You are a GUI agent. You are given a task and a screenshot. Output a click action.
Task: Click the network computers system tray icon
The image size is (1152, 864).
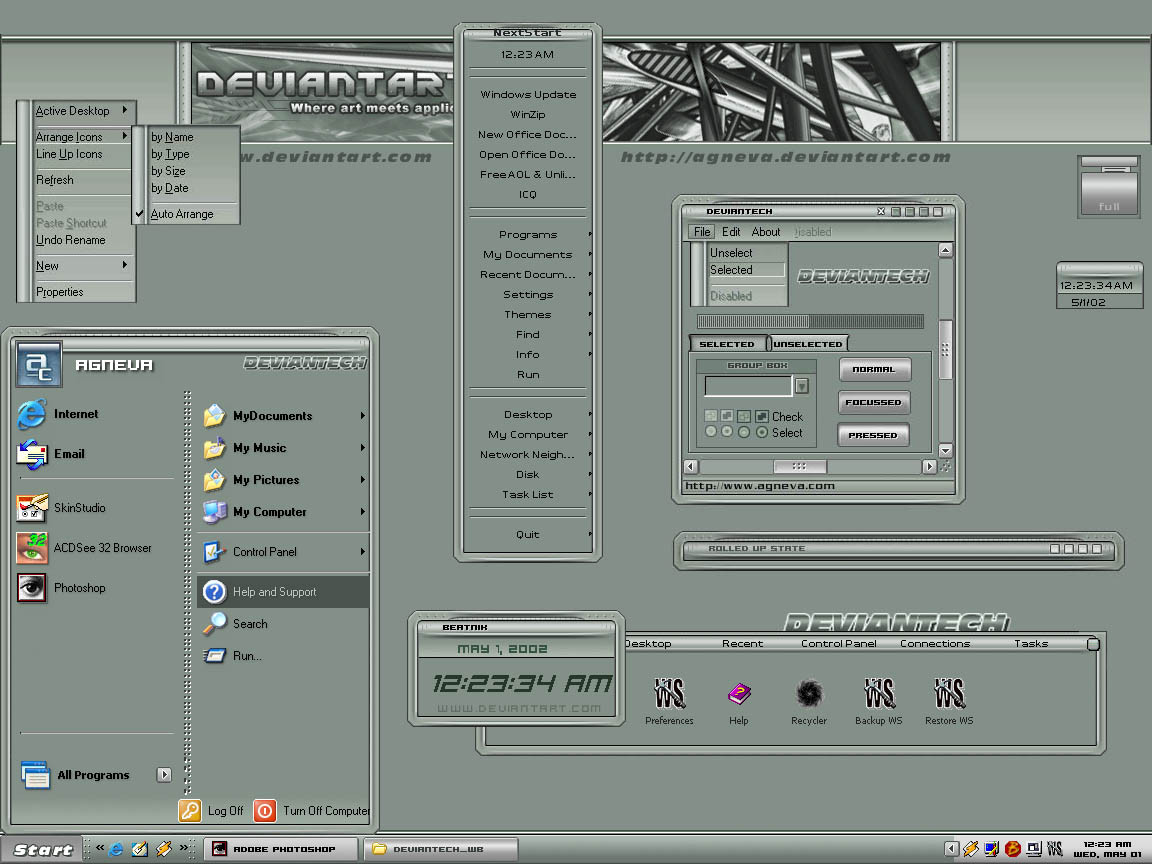tap(1034, 849)
